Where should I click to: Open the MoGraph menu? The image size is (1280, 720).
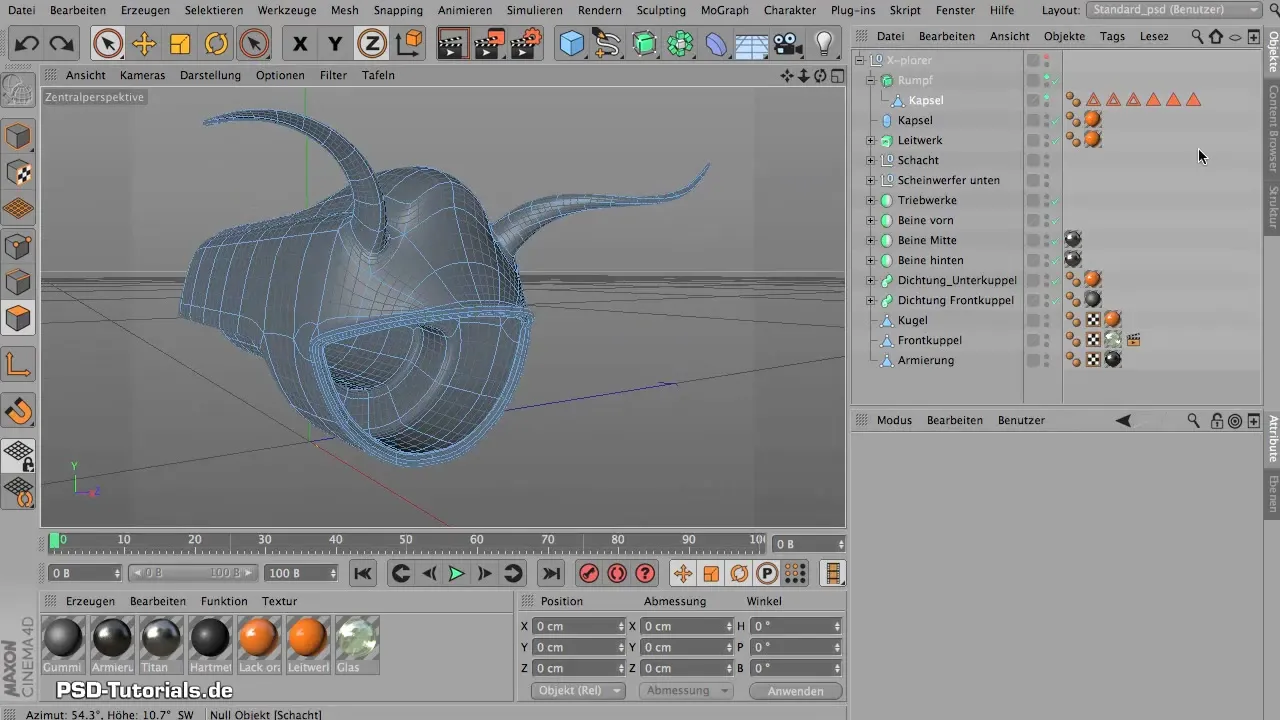click(x=724, y=10)
